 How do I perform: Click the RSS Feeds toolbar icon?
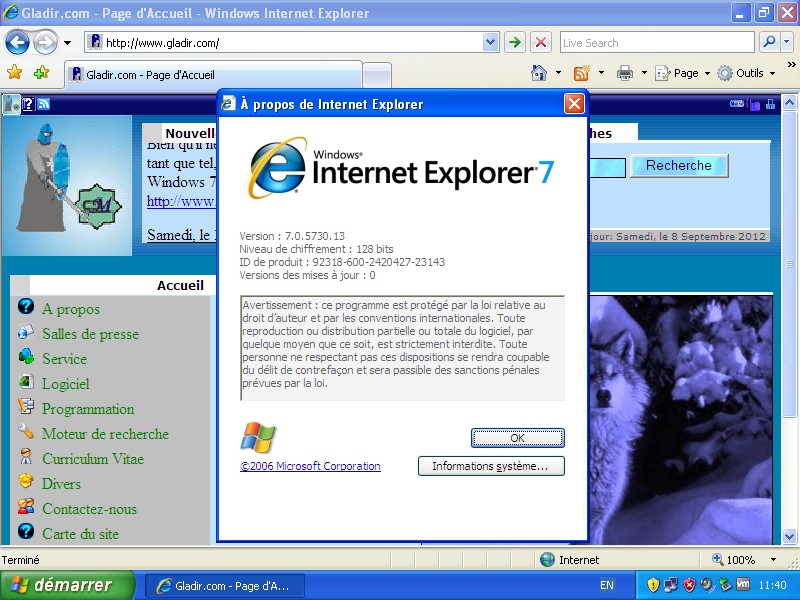(x=582, y=73)
